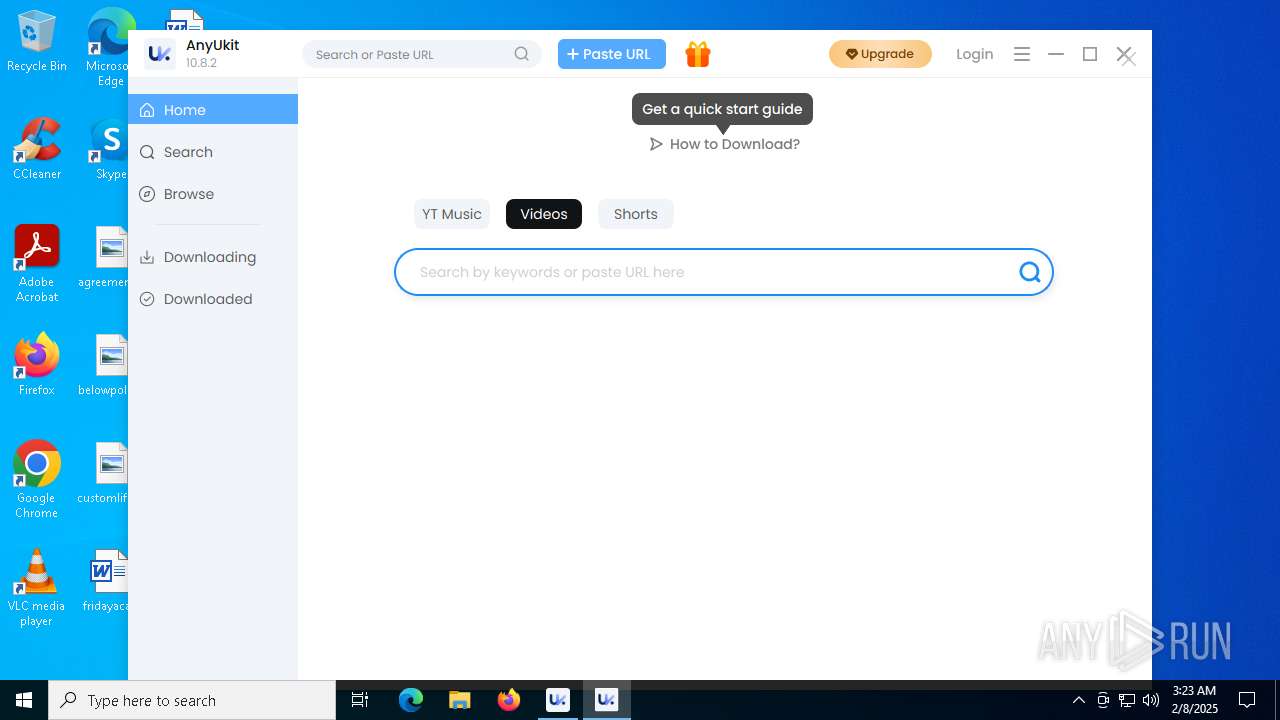Select the fridayaca Word document icon
Viewport: 1280px width, 720px height.
click(108, 581)
